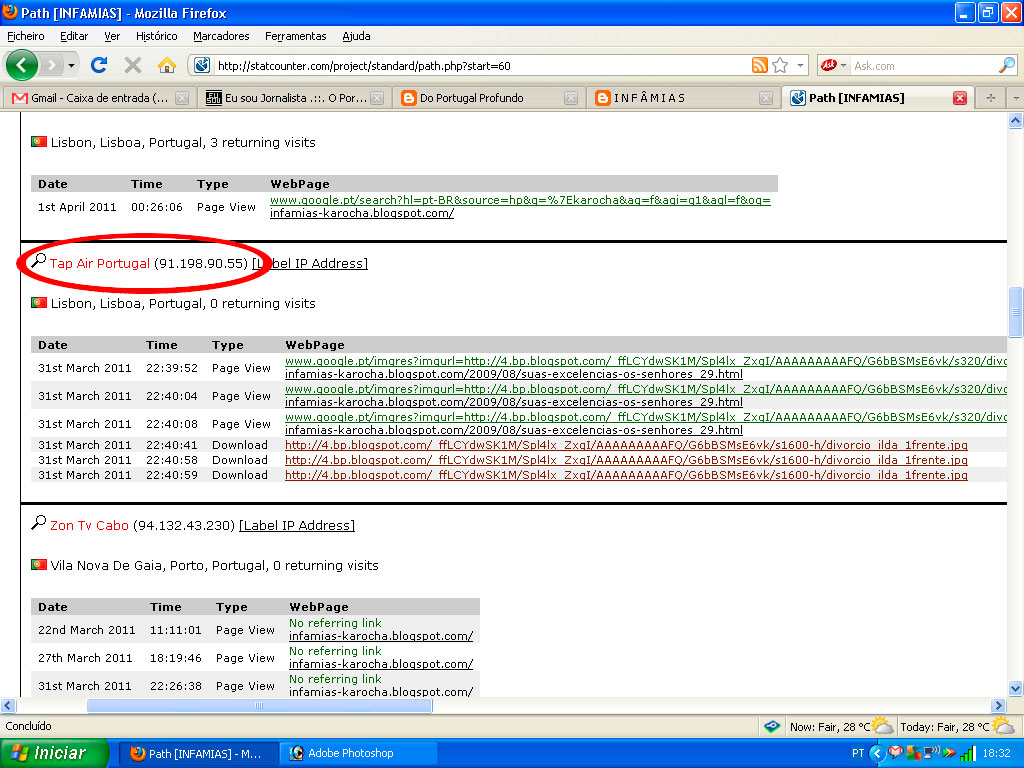Click the magnifier icon beside Zon Tv Cabo

(39, 522)
